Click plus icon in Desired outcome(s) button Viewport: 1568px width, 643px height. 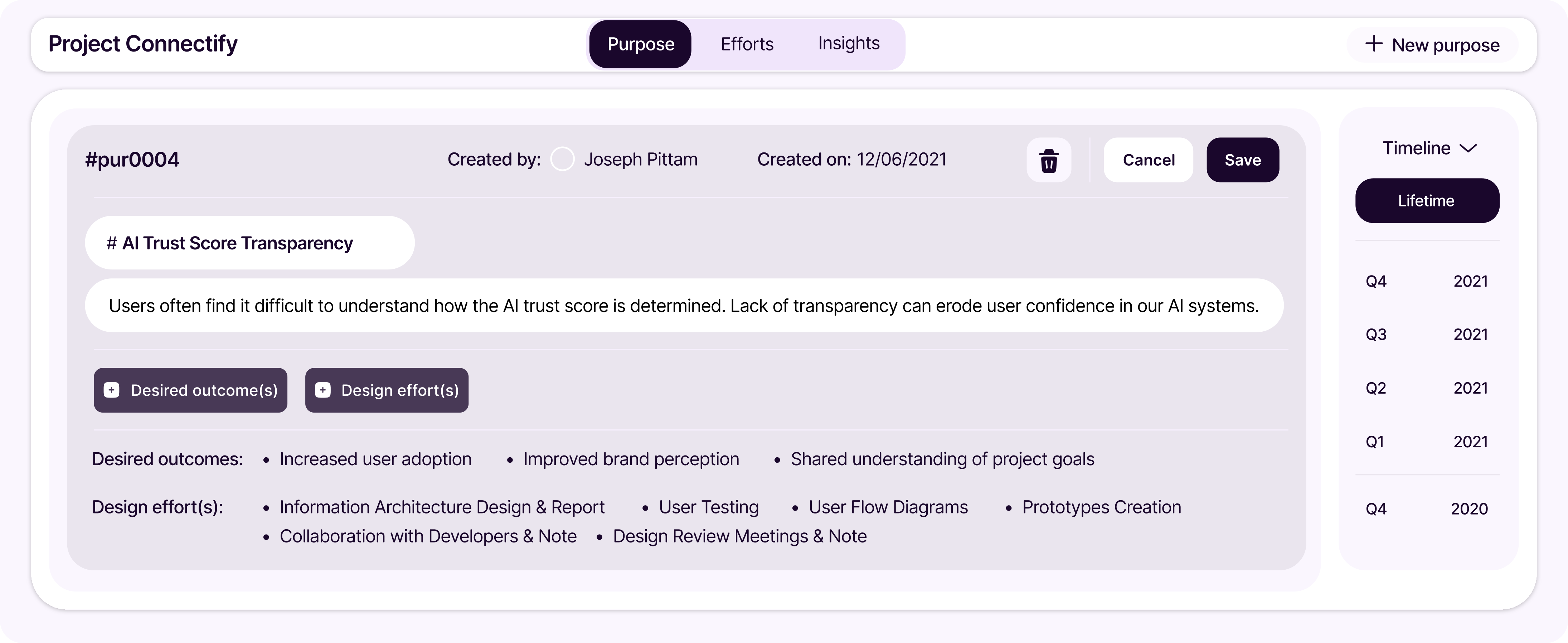coord(111,390)
